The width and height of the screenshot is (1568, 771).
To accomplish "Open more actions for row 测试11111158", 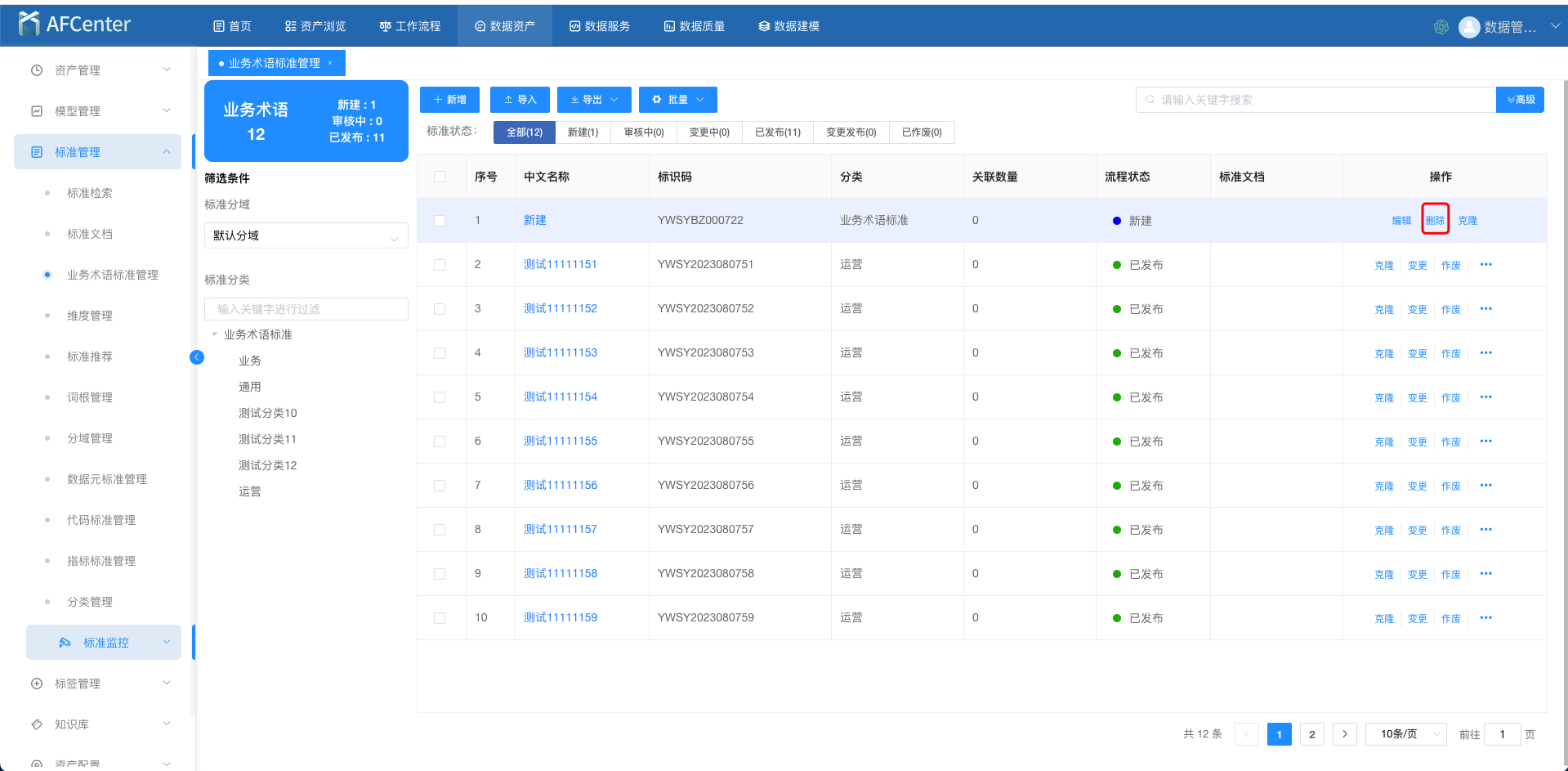I will pyautogui.click(x=1485, y=573).
